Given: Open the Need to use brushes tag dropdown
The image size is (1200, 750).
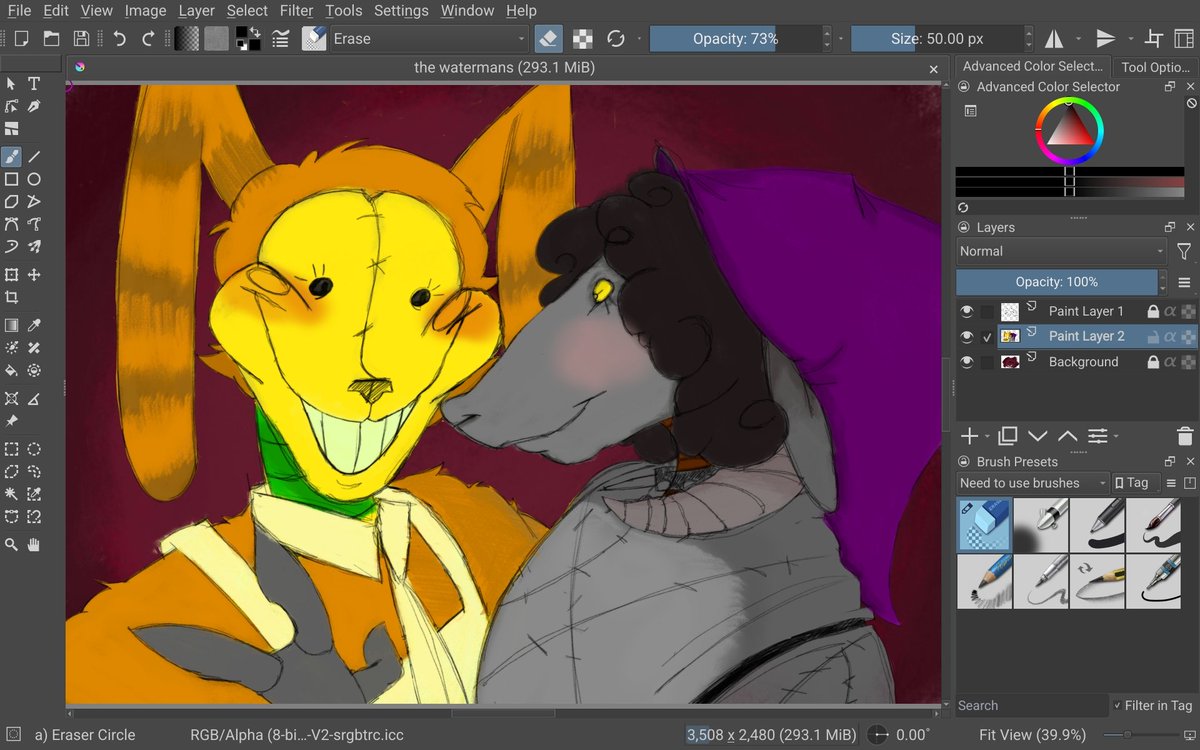Looking at the screenshot, I should click(x=1033, y=483).
